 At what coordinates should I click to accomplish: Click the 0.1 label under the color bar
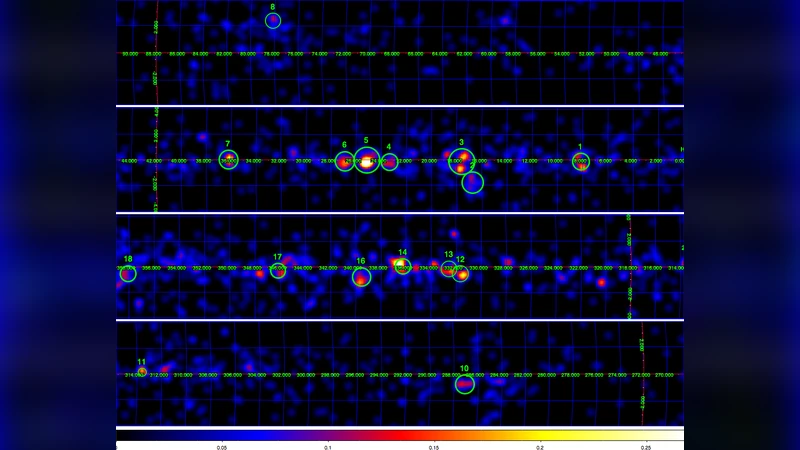[328, 447]
